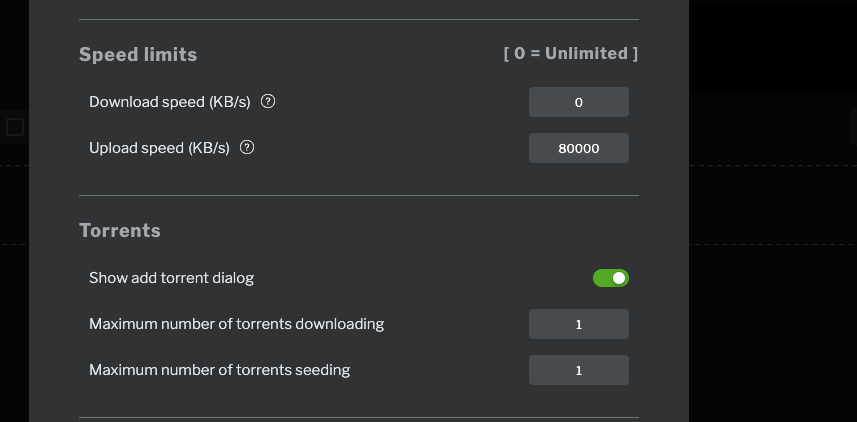Click the Maximum number of torrents downloading label
This screenshot has height=422, width=857.
click(236, 324)
